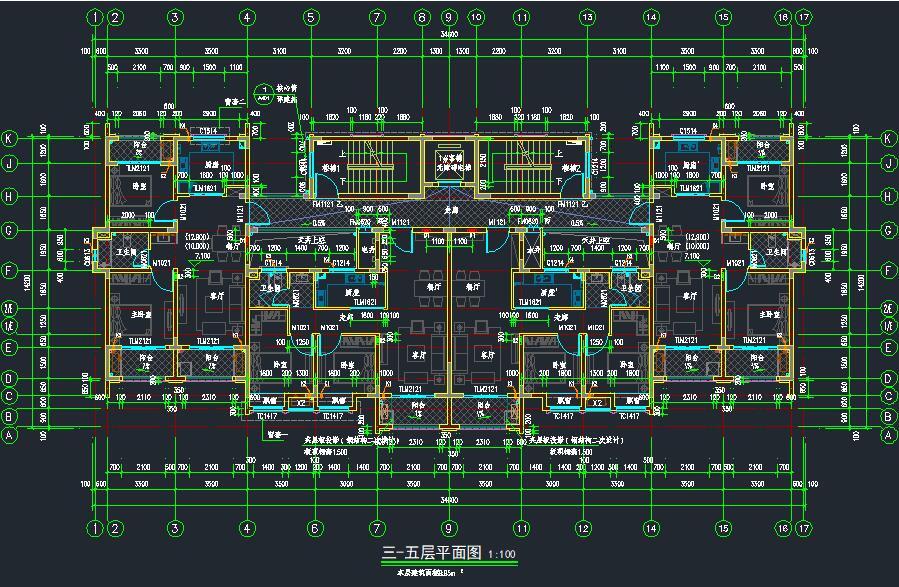Screen dimensions: 899x587
Task: Select the 楼梯1 stairwell label
Action: pyautogui.click(x=332, y=169)
